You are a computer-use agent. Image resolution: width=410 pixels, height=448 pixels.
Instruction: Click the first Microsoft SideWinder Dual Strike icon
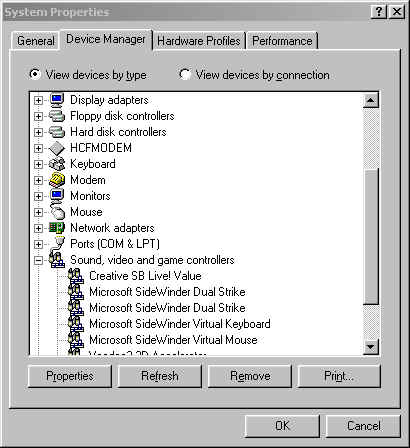76,292
